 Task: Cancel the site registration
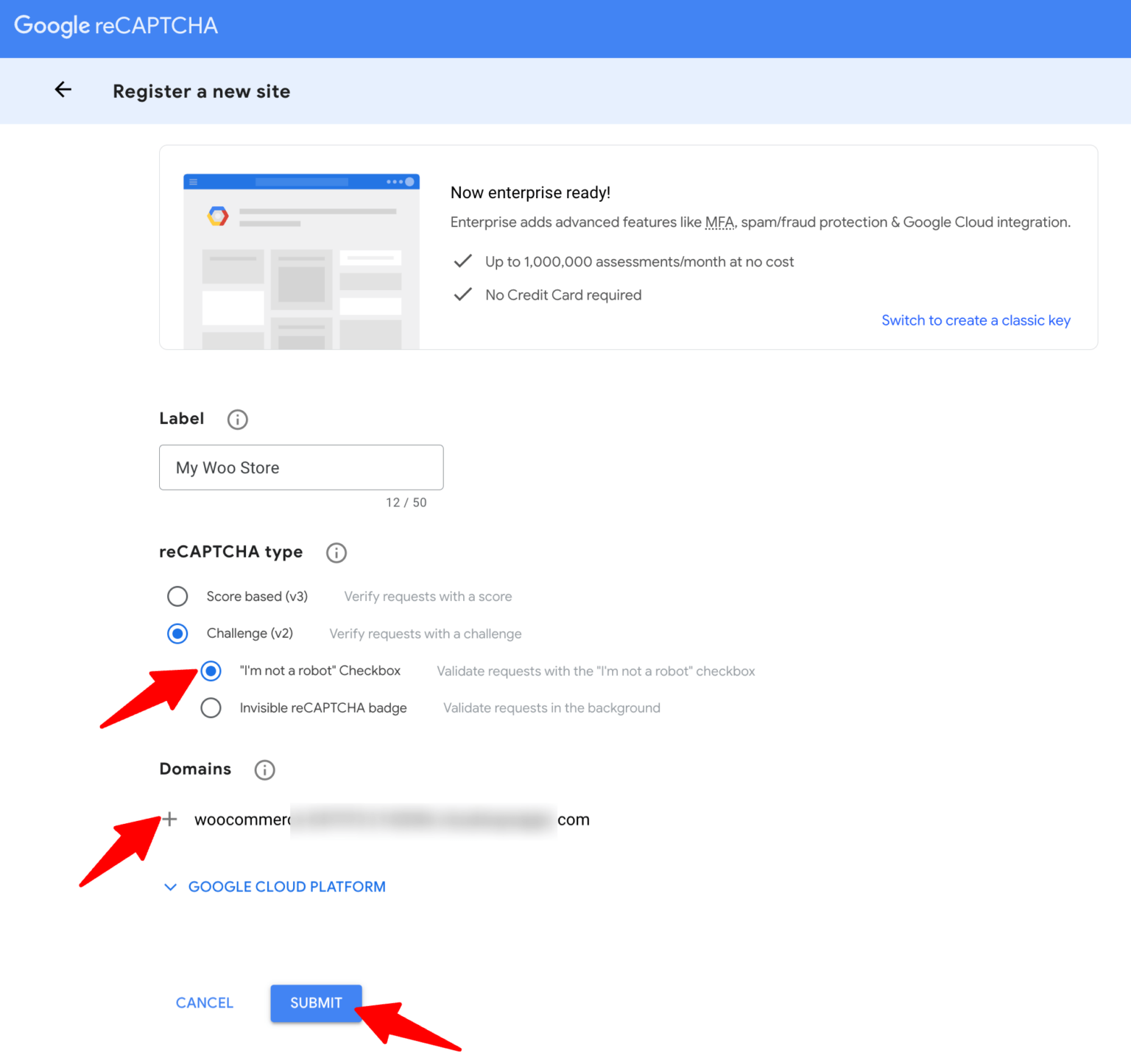coord(204,1003)
